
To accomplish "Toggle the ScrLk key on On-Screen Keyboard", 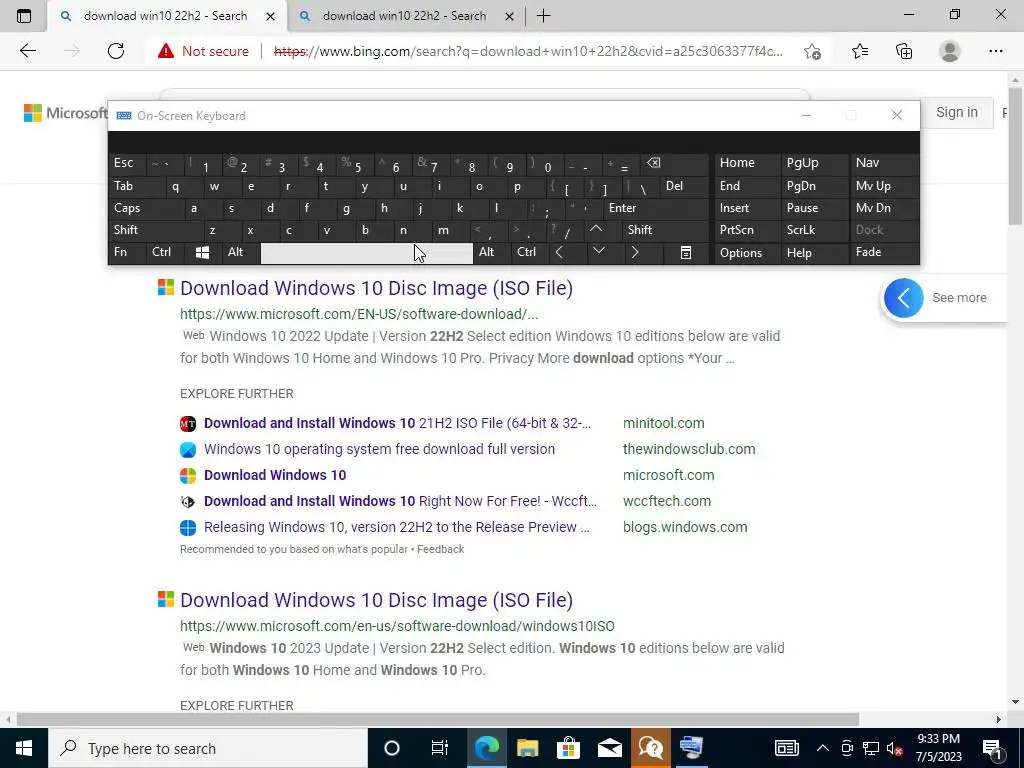I will (814, 230).
